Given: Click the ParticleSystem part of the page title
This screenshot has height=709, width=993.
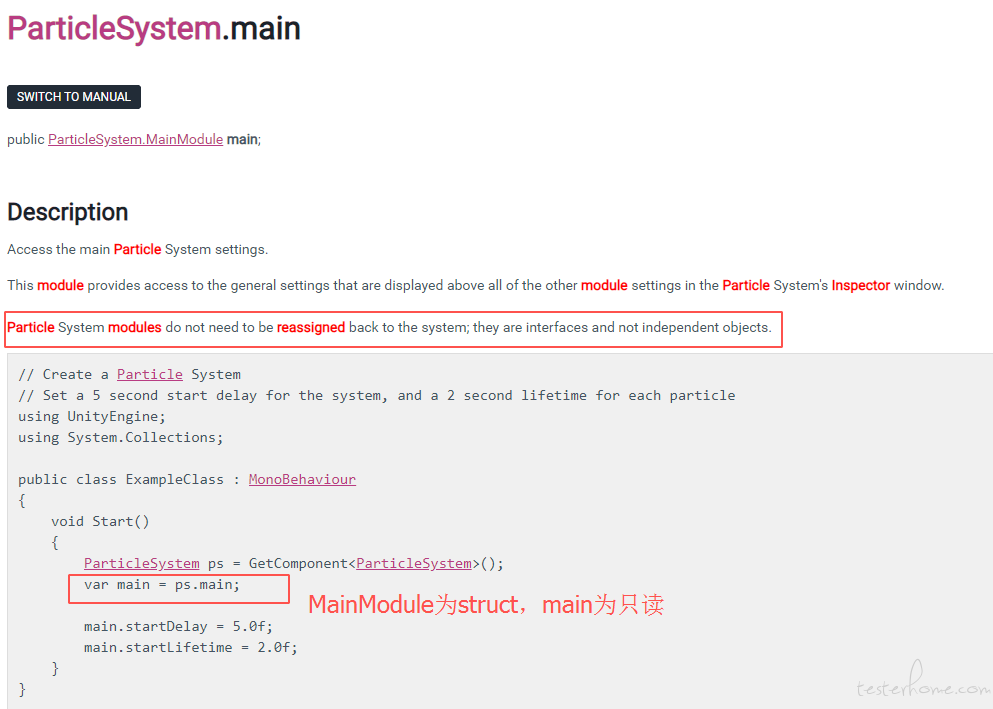Looking at the screenshot, I should point(114,29).
